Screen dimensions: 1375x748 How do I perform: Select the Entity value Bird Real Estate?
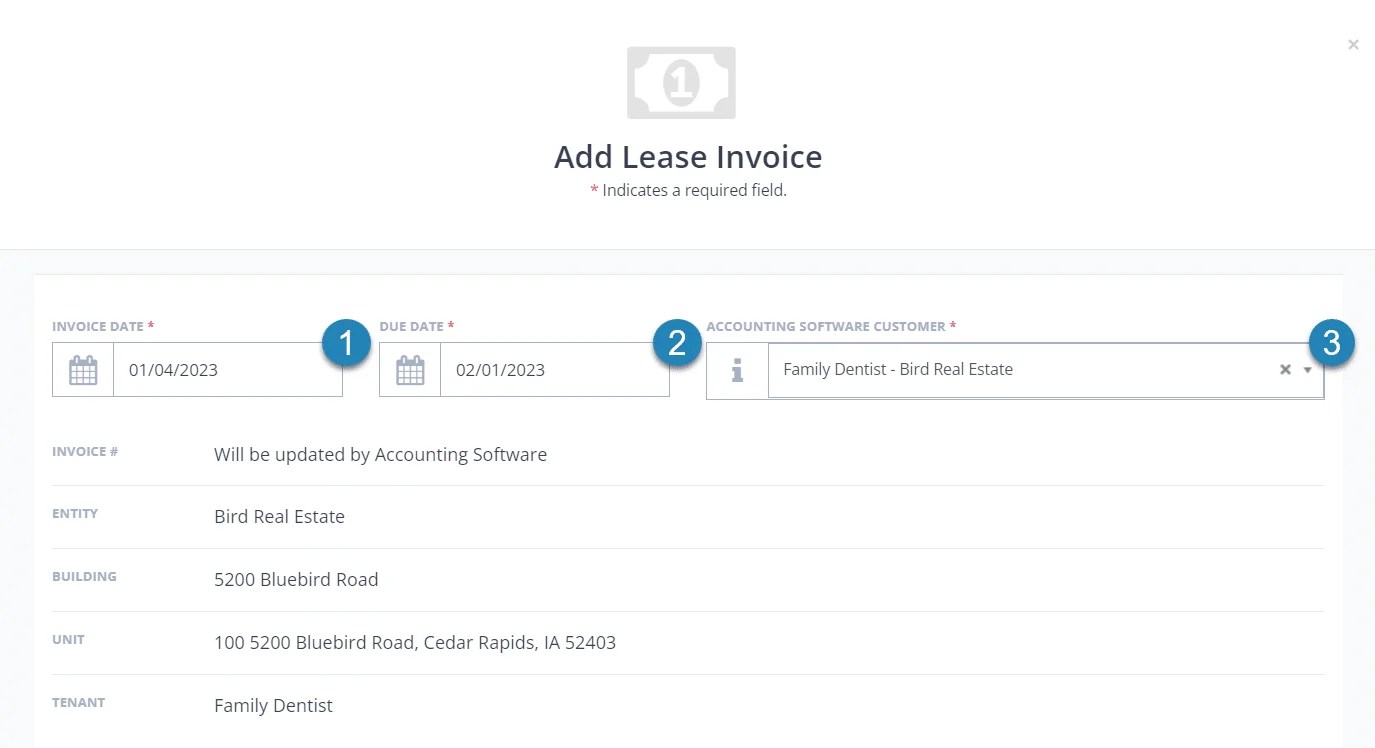coord(279,516)
